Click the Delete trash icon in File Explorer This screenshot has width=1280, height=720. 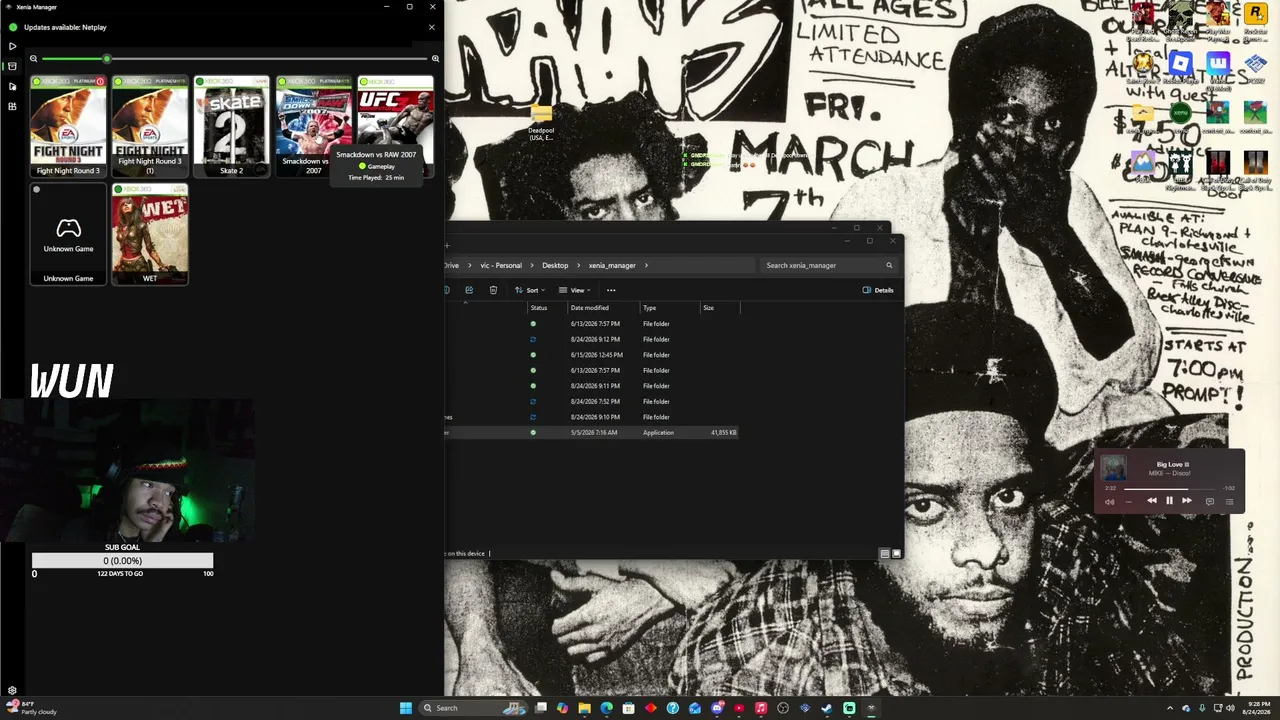pos(493,290)
